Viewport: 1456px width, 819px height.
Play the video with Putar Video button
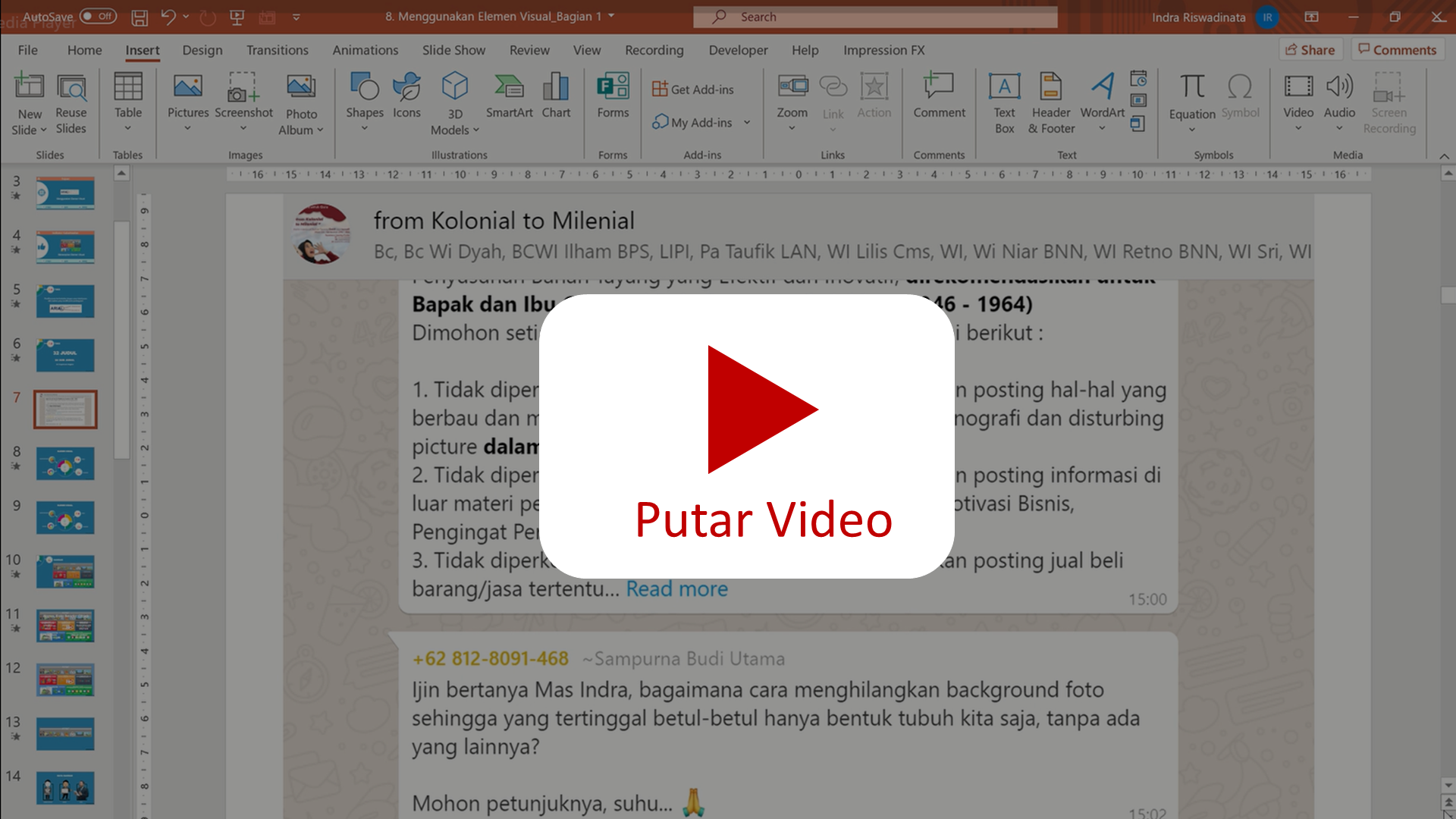pyautogui.click(x=746, y=436)
